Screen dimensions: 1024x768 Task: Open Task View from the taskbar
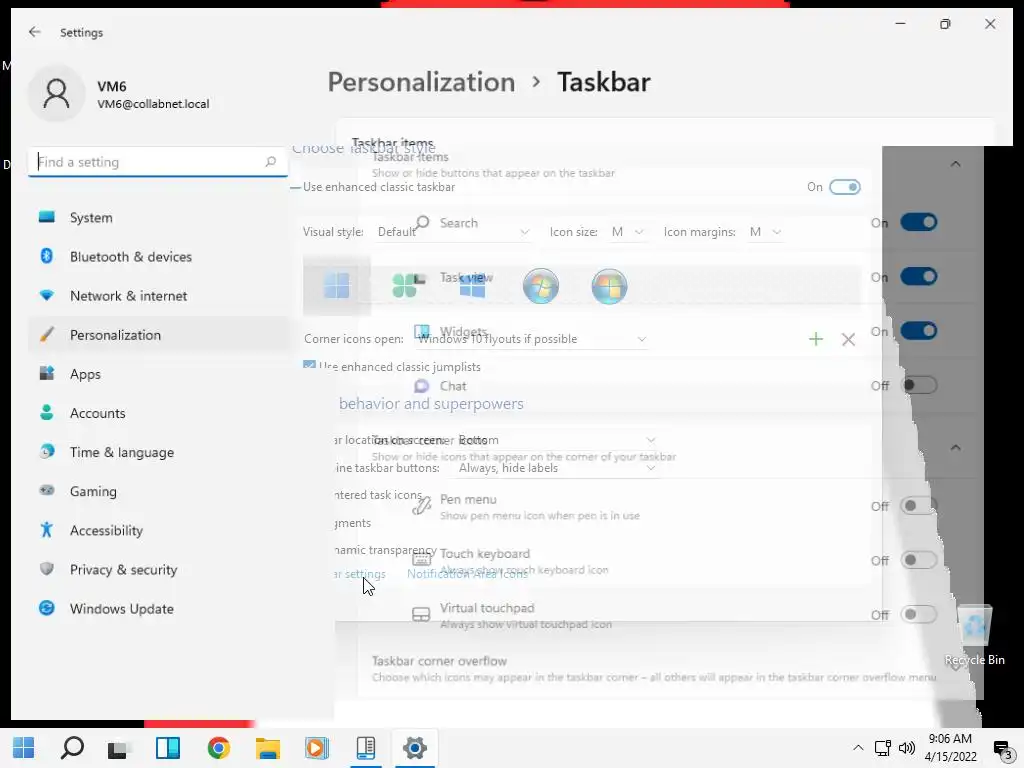pyautogui.click(x=118, y=748)
